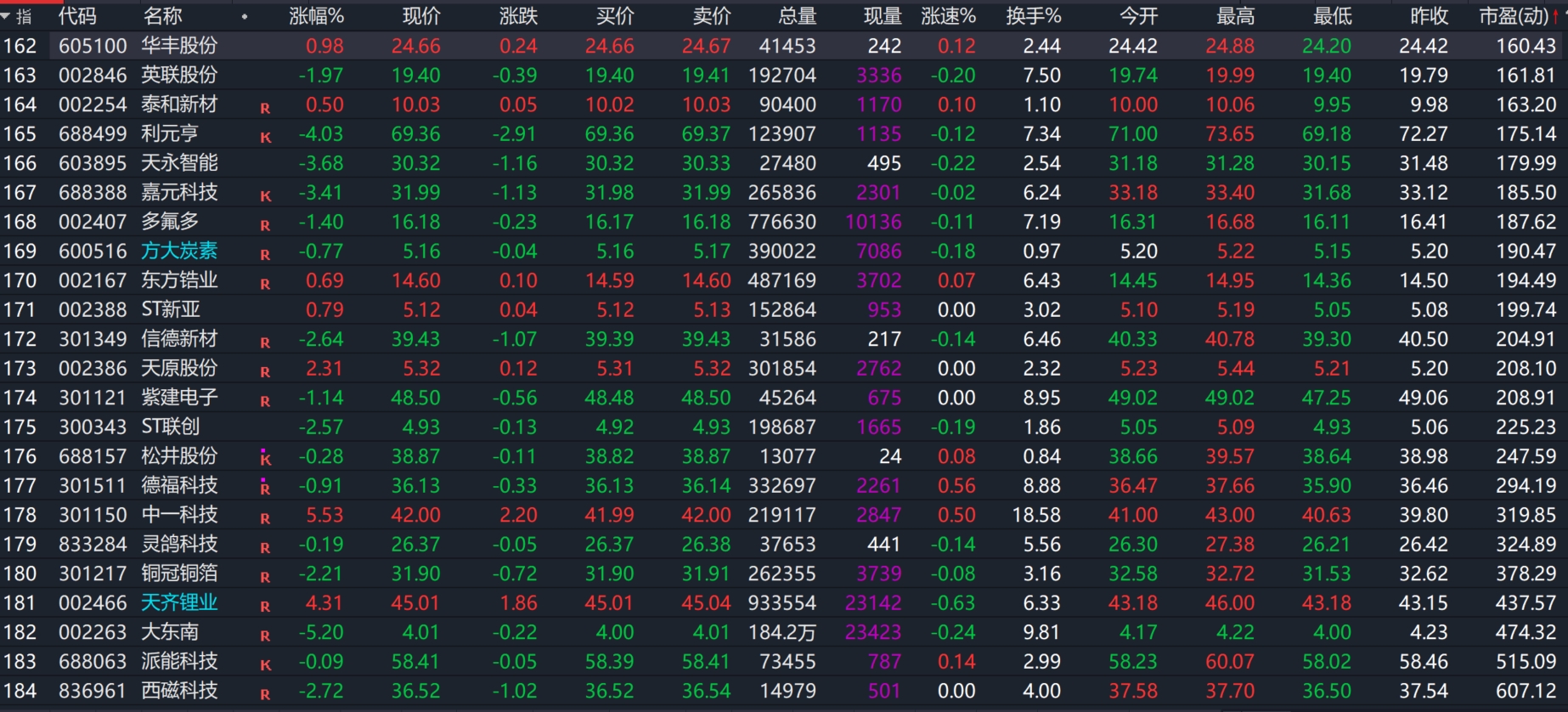This screenshot has width=1568, height=712.
Task: Click the R marker on 泰和新材 row
Action: click(x=265, y=108)
